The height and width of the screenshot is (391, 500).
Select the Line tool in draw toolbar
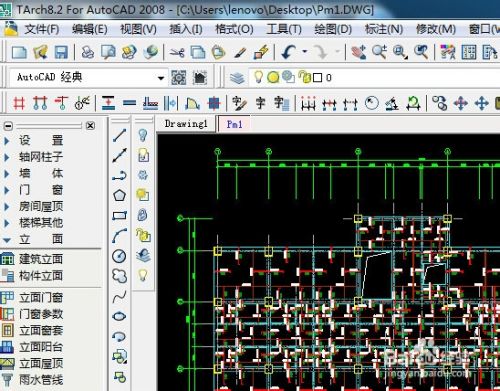pos(119,135)
